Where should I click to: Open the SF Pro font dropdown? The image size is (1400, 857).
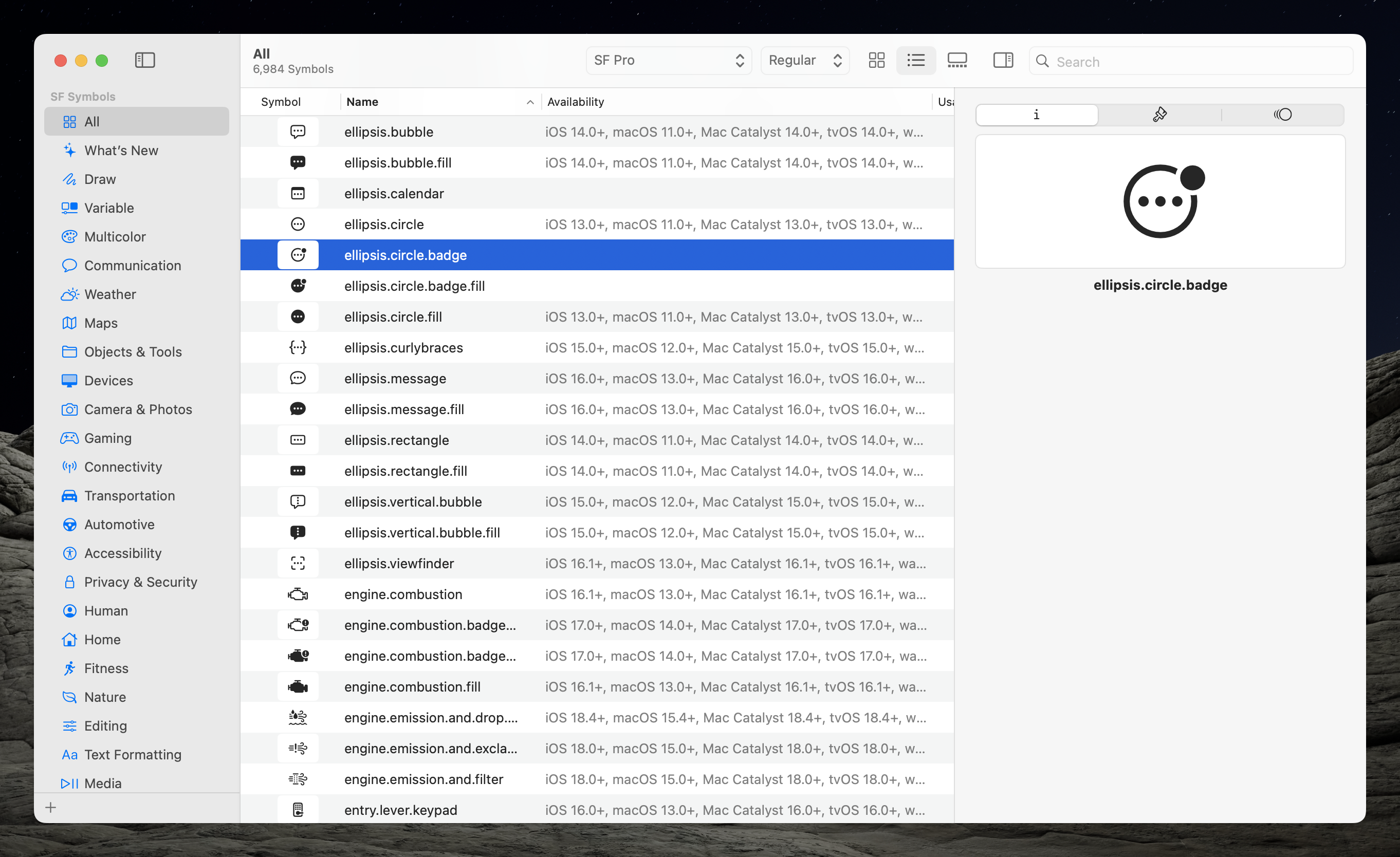click(x=668, y=60)
